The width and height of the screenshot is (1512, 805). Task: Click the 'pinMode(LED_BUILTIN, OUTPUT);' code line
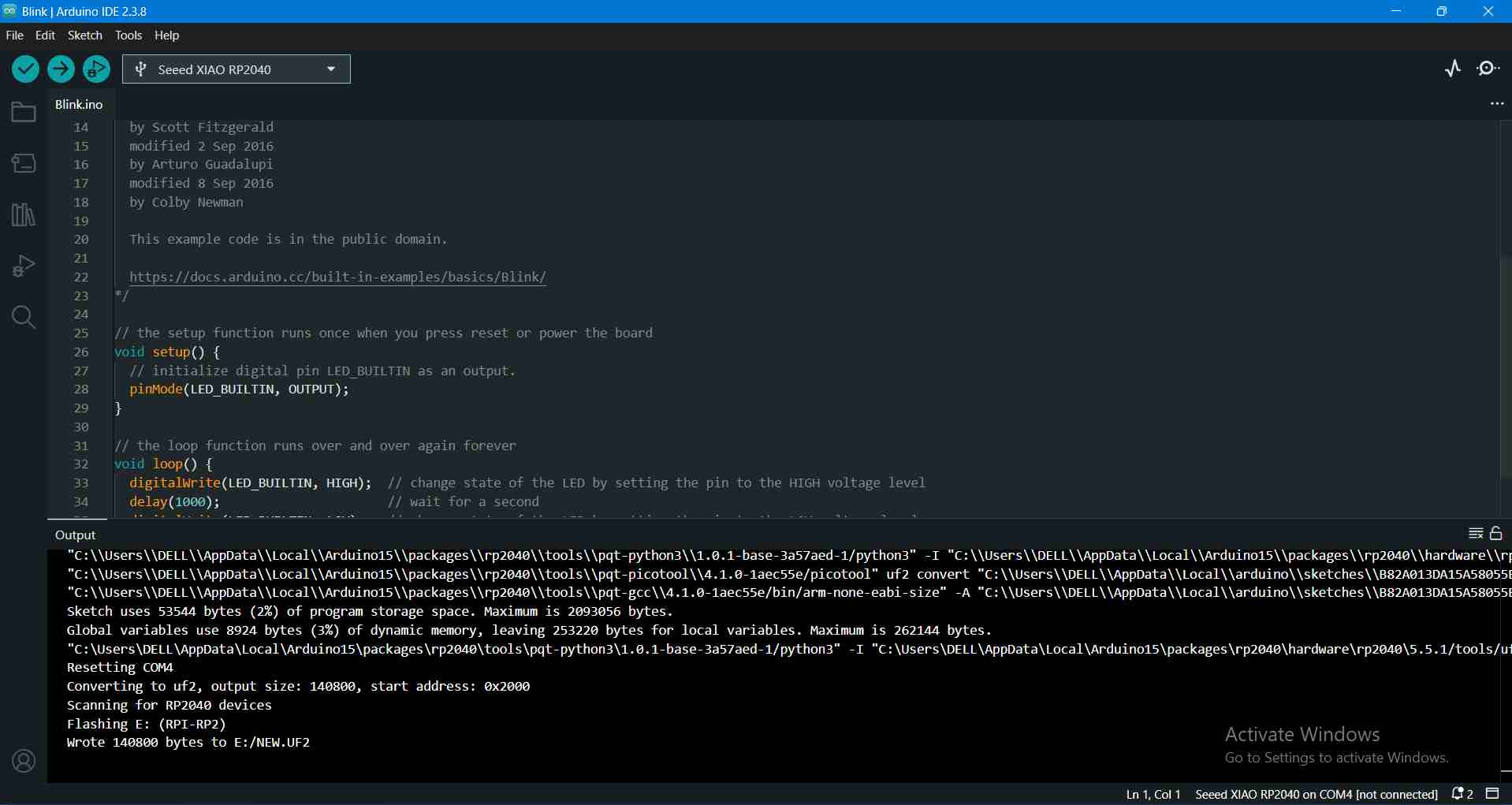point(239,389)
